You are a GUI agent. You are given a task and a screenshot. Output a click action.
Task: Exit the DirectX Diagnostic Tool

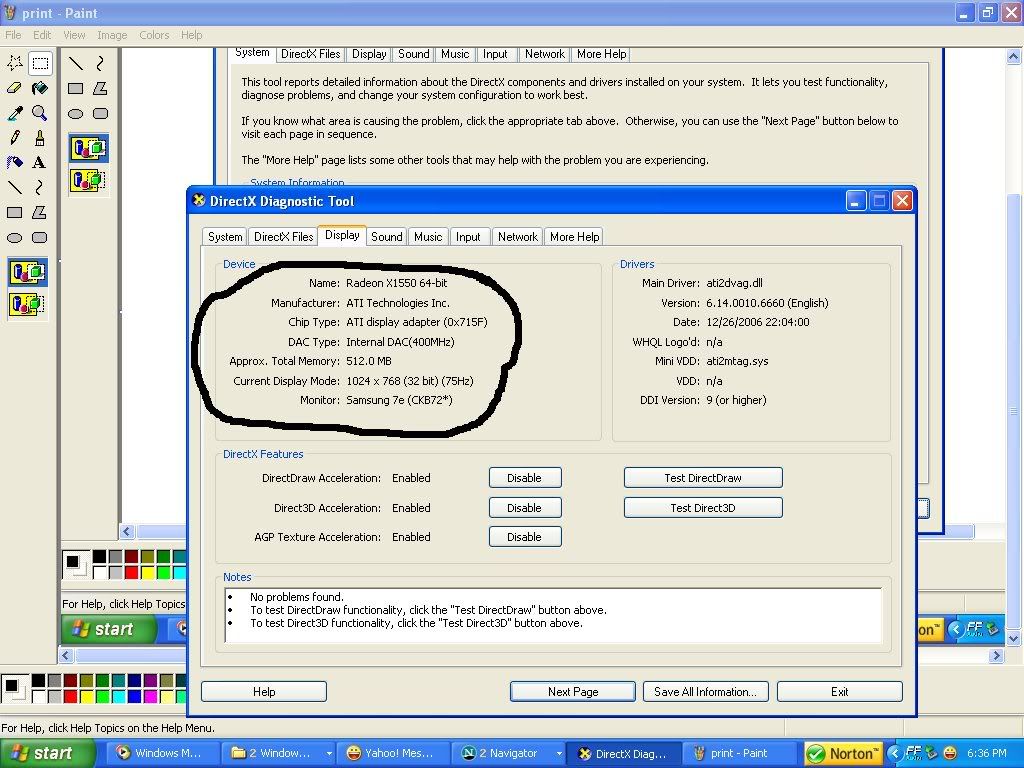point(839,692)
